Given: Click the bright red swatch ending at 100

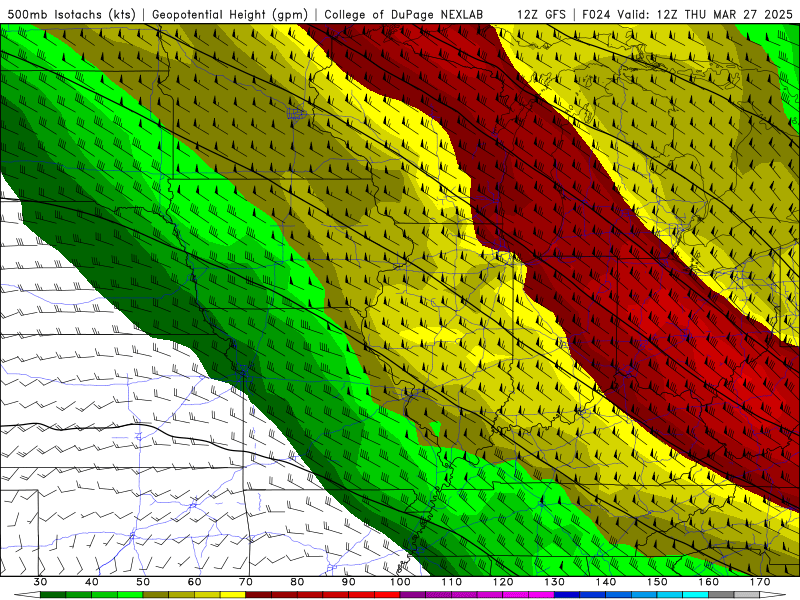Looking at the screenshot, I should [387, 595].
